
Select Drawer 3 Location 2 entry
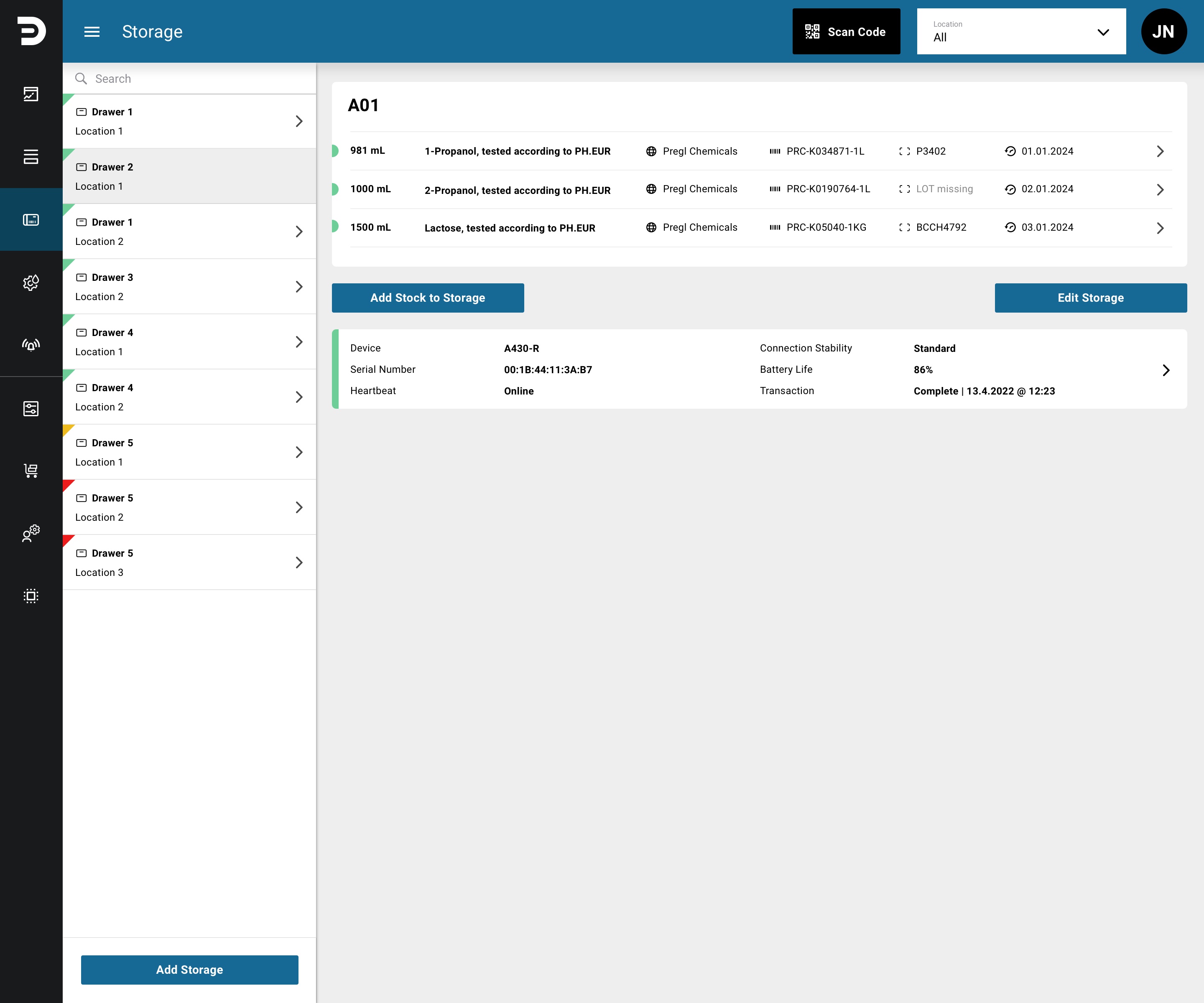pyautogui.click(x=189, y=287)
